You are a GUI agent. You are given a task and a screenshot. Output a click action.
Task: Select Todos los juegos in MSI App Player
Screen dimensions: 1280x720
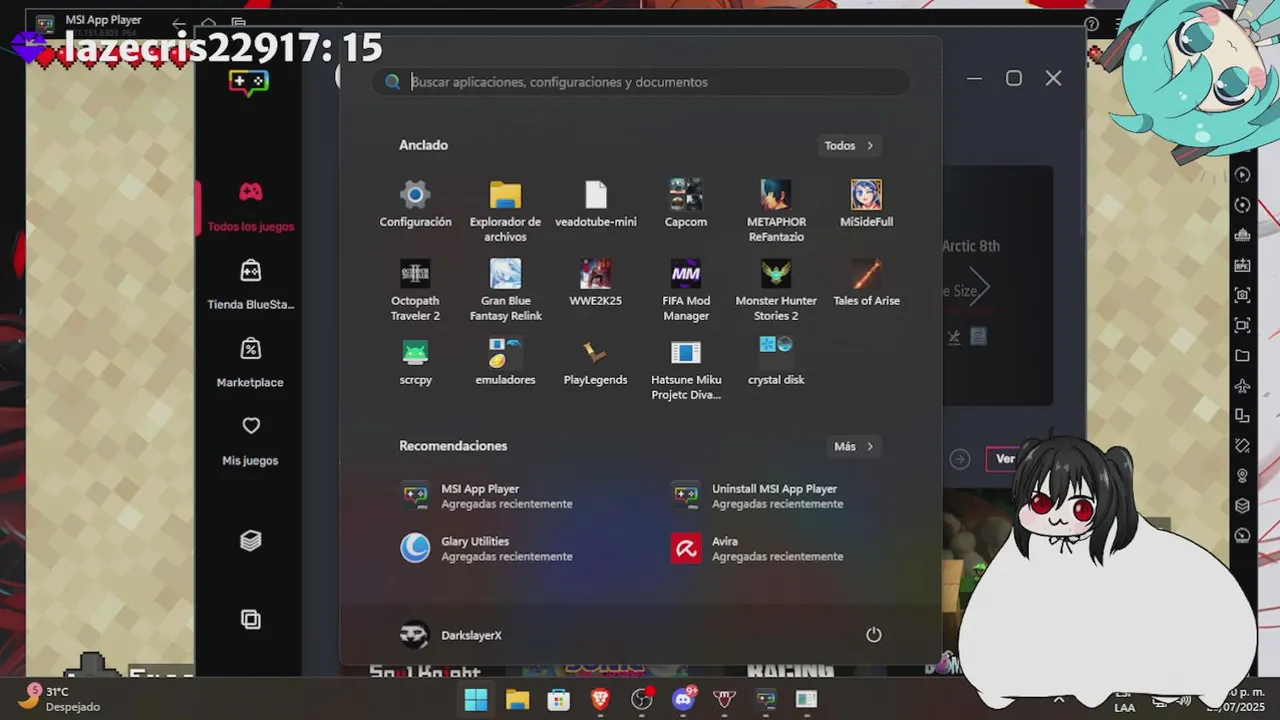coord(250,207)
